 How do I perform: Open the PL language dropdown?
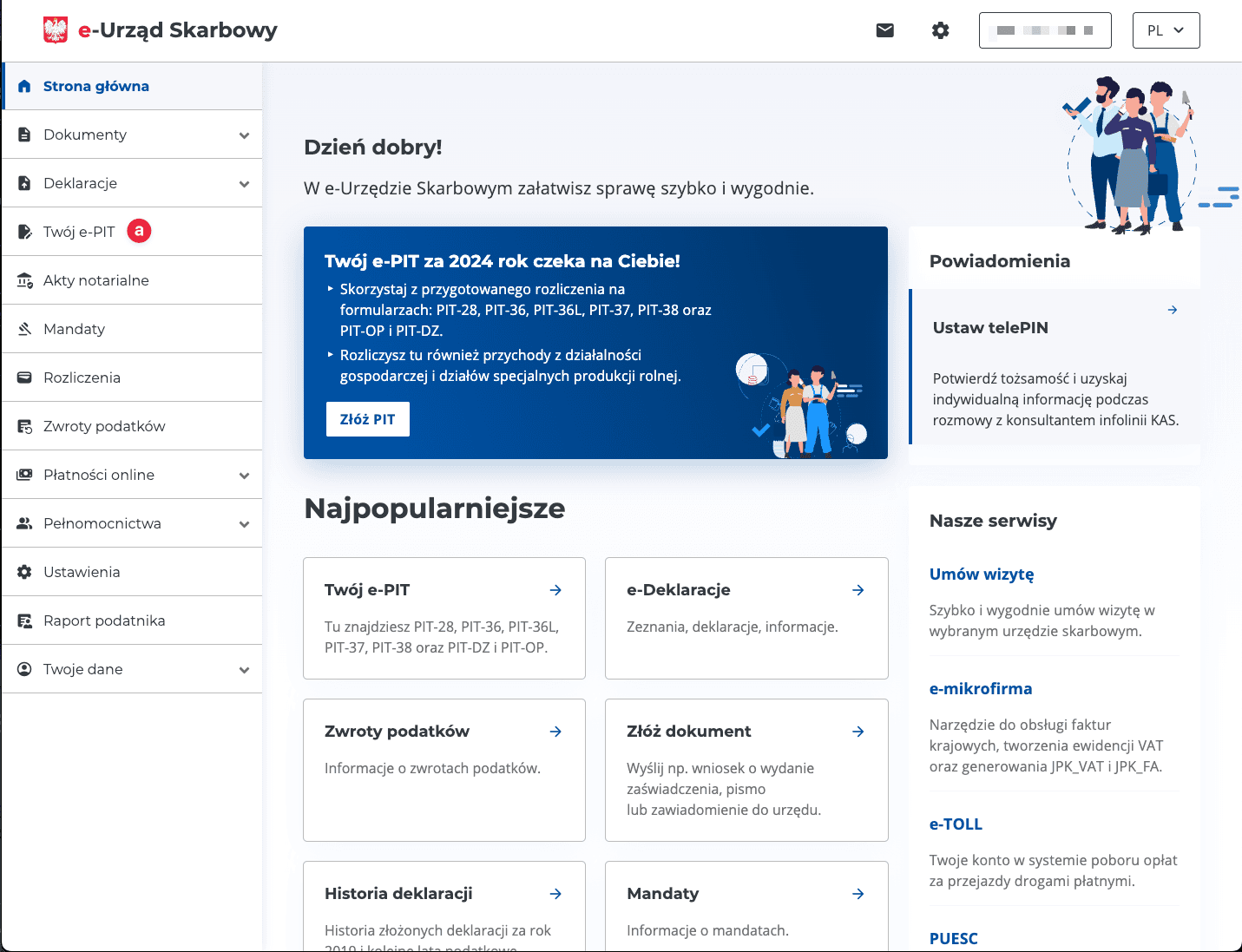click(x=1166, y=30)
